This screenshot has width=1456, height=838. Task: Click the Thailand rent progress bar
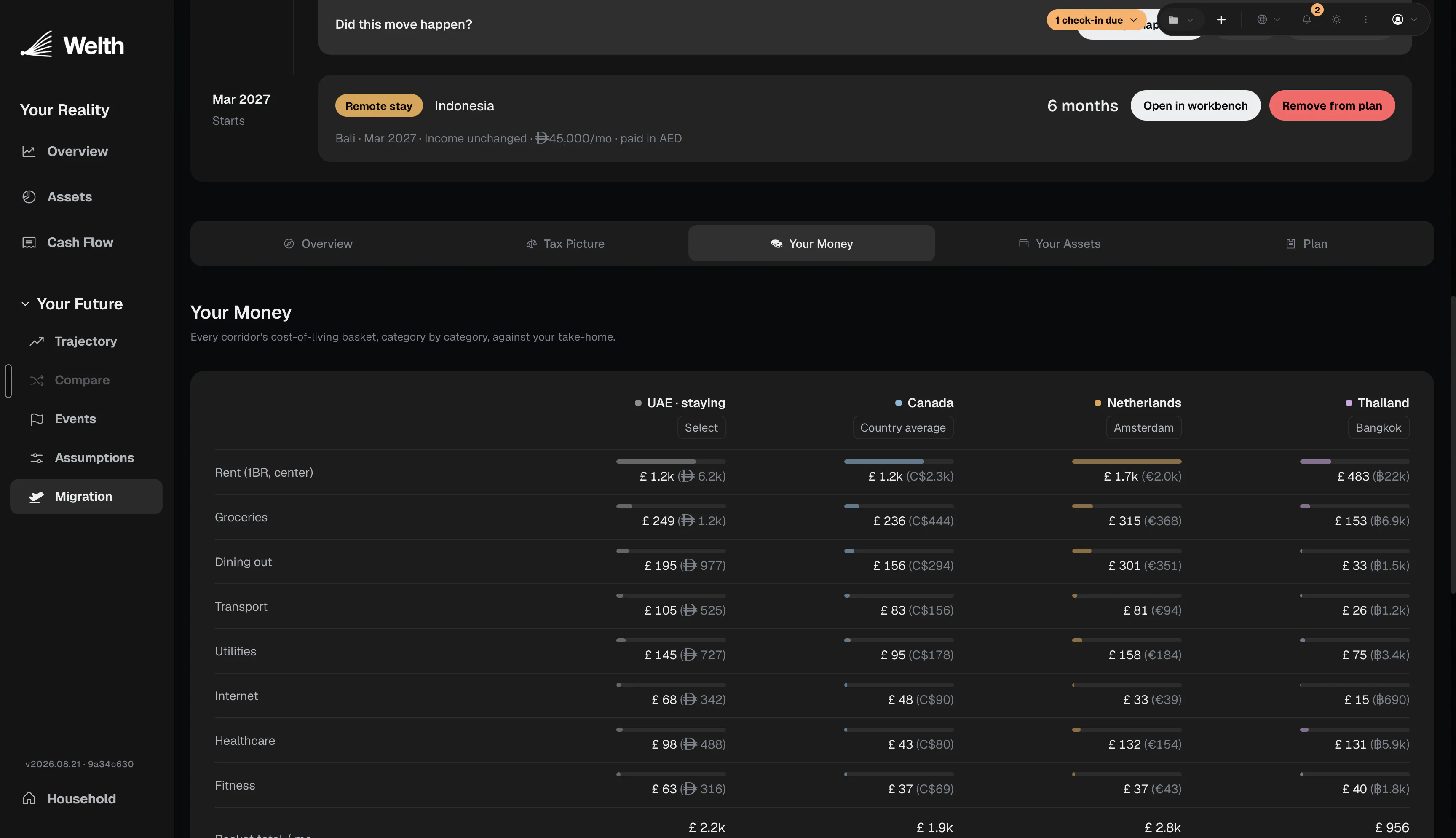point(1354,462)
